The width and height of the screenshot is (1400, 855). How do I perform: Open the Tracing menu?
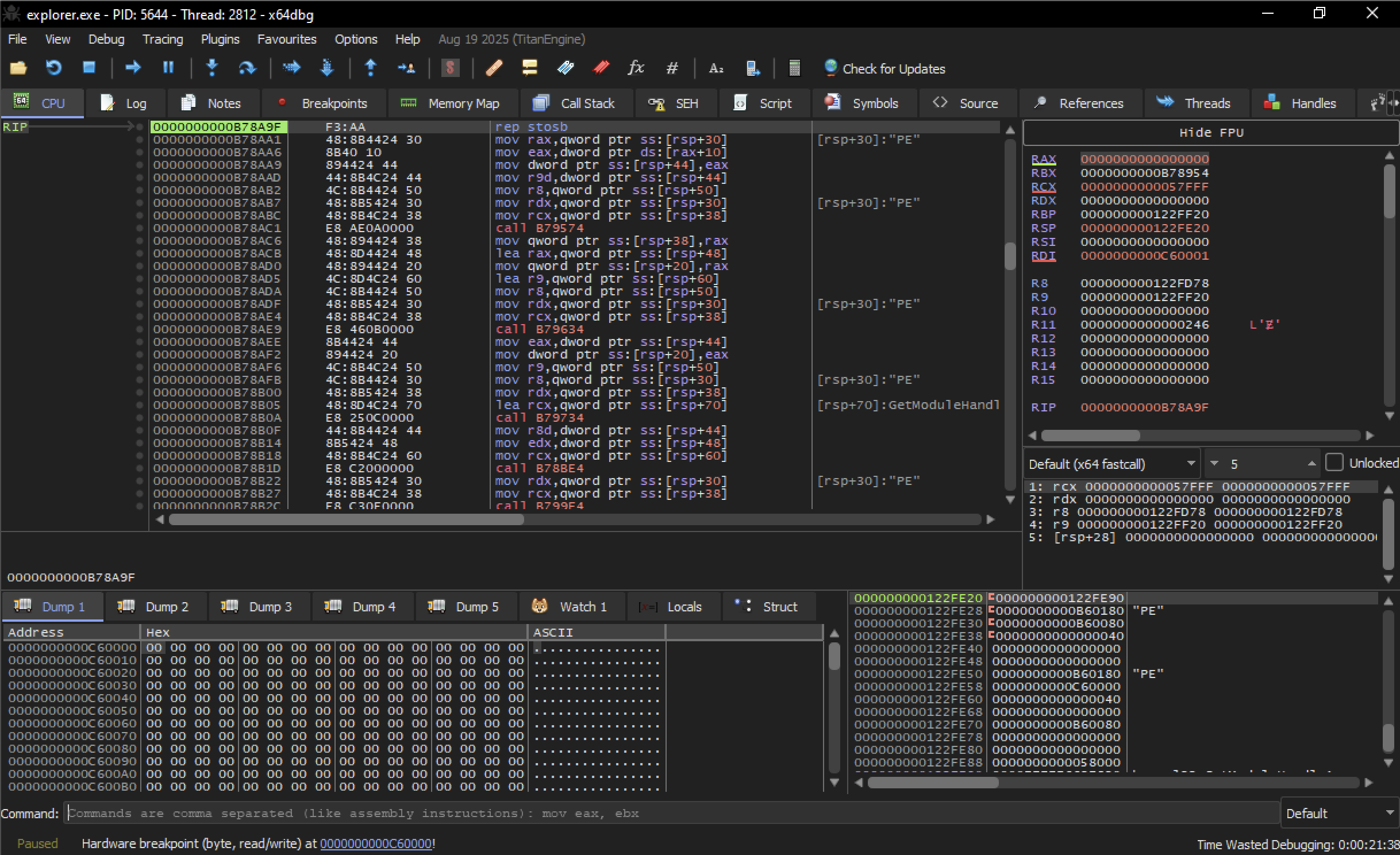tap(163, 39)
